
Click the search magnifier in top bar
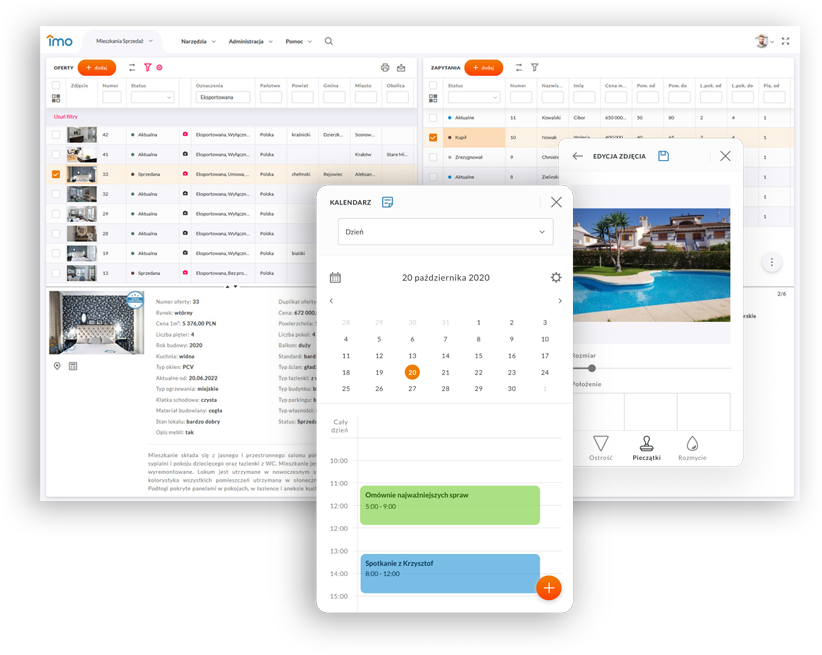(x=329, y=42)
